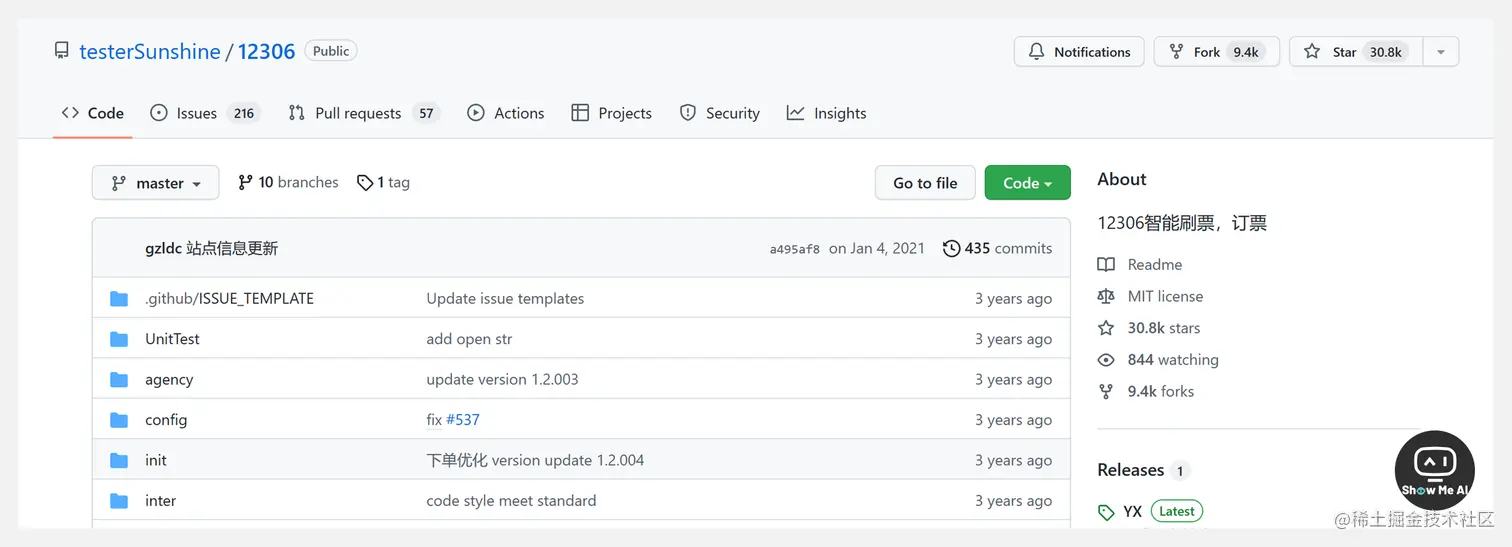Expand the Star dropdown arrow

pyautogui.click(x=1440, y=52)
